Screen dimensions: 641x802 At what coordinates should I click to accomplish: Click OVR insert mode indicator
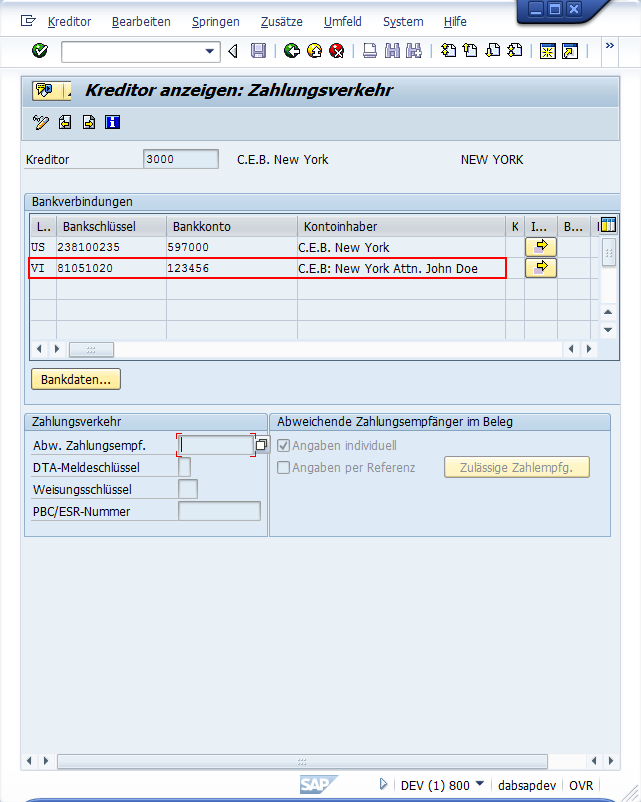click(x=581, y=786)
